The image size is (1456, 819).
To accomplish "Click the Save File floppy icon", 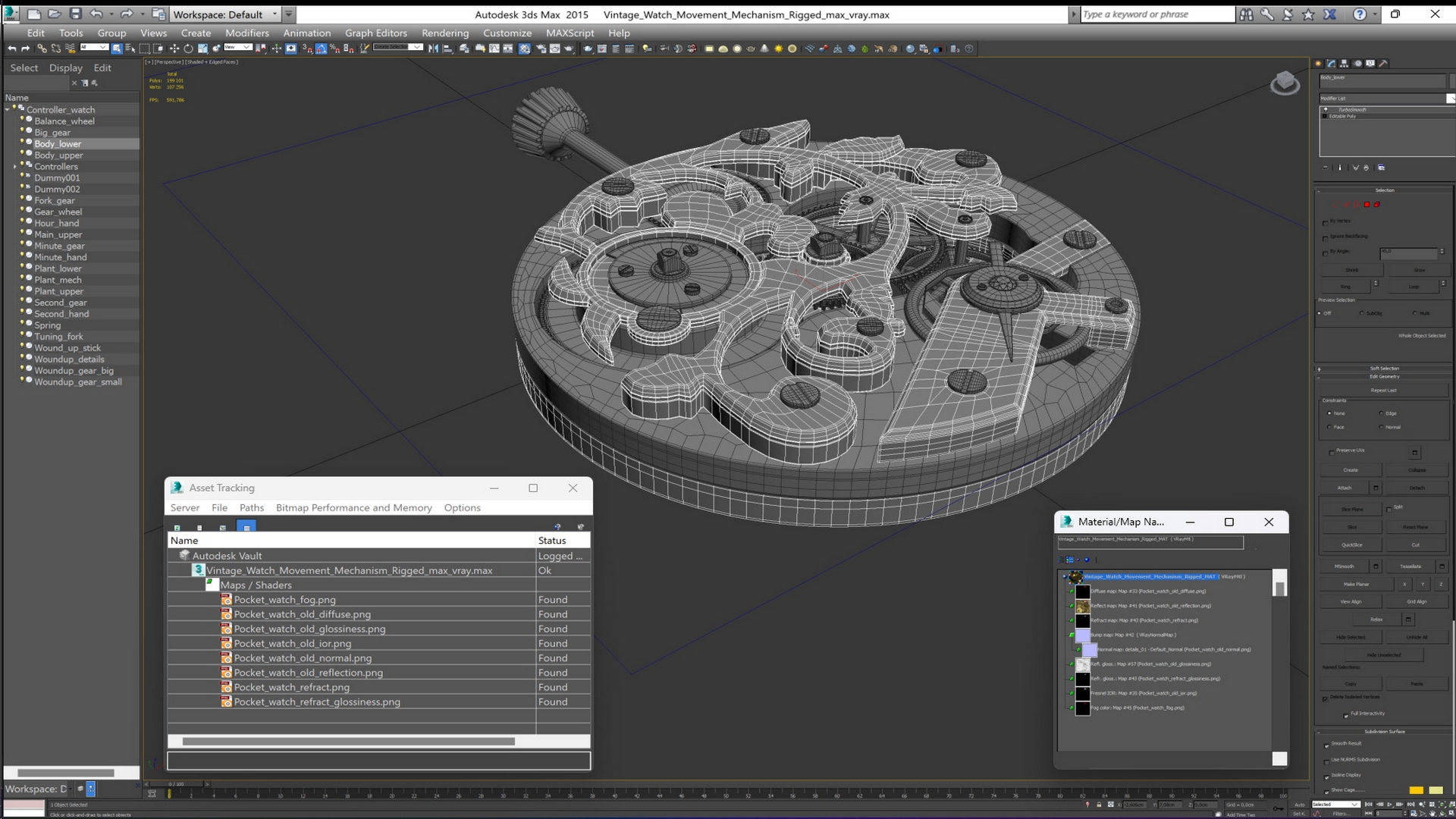I will point(75,14).
